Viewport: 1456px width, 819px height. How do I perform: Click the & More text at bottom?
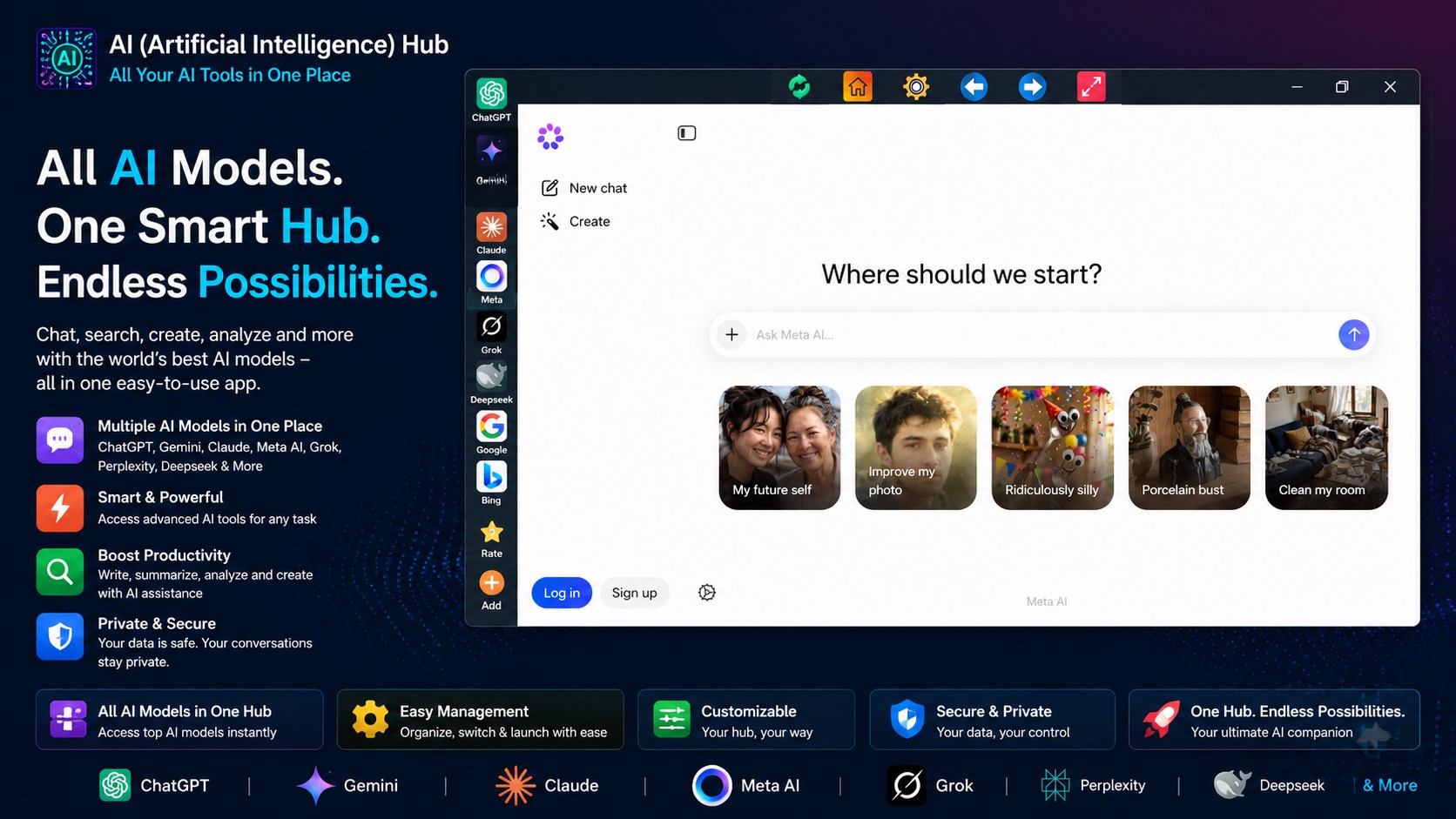click(1390, 785)
